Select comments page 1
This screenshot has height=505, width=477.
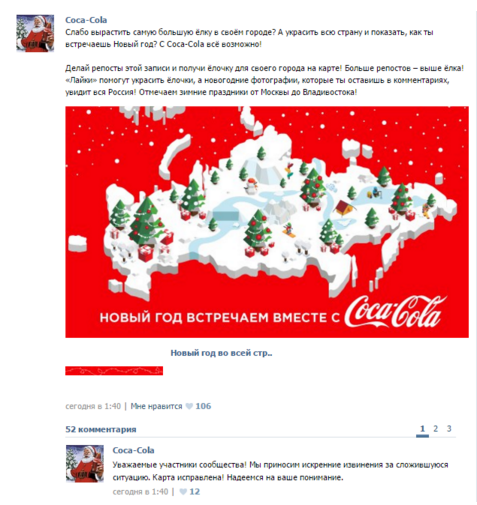[422, 429]
